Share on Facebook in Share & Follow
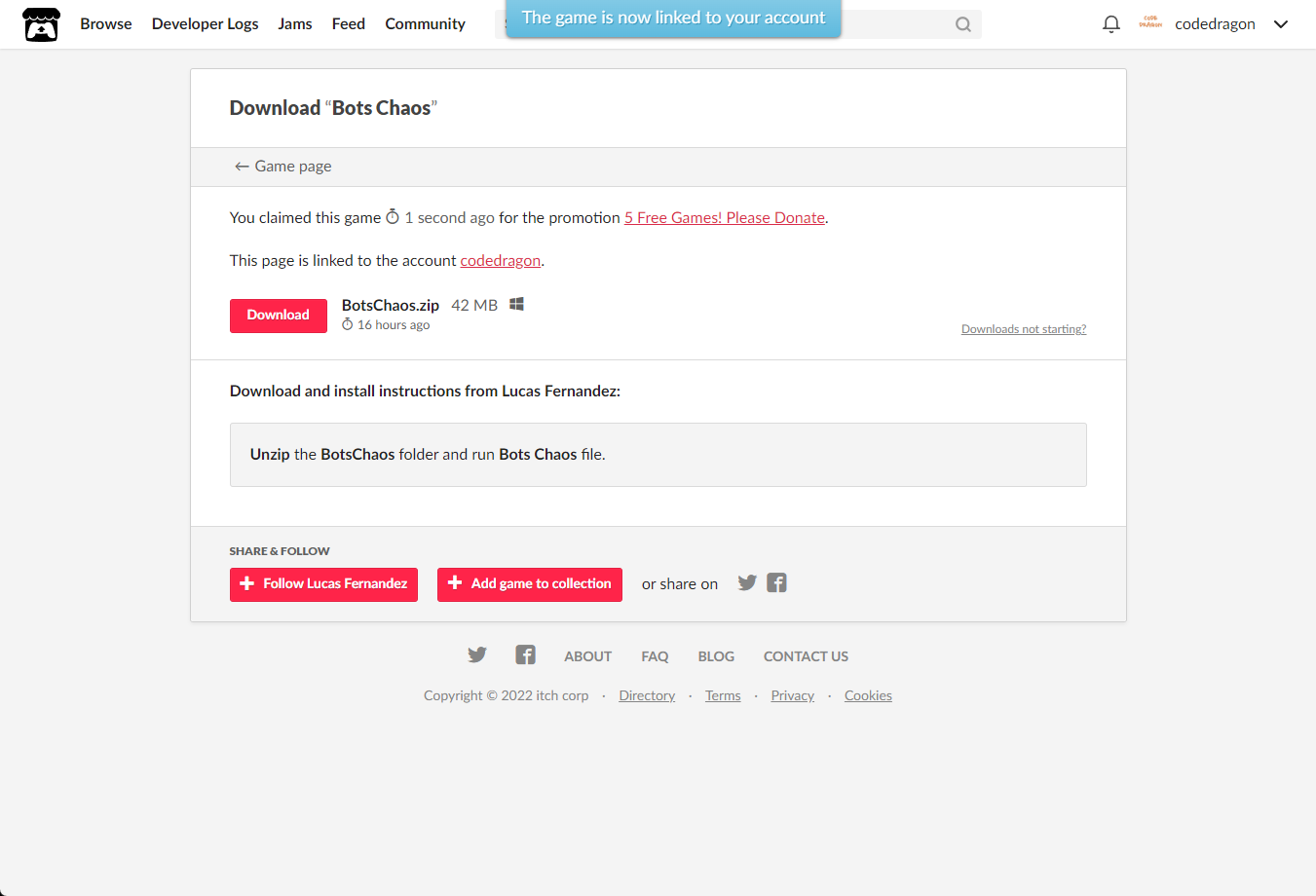 point(776,583)
